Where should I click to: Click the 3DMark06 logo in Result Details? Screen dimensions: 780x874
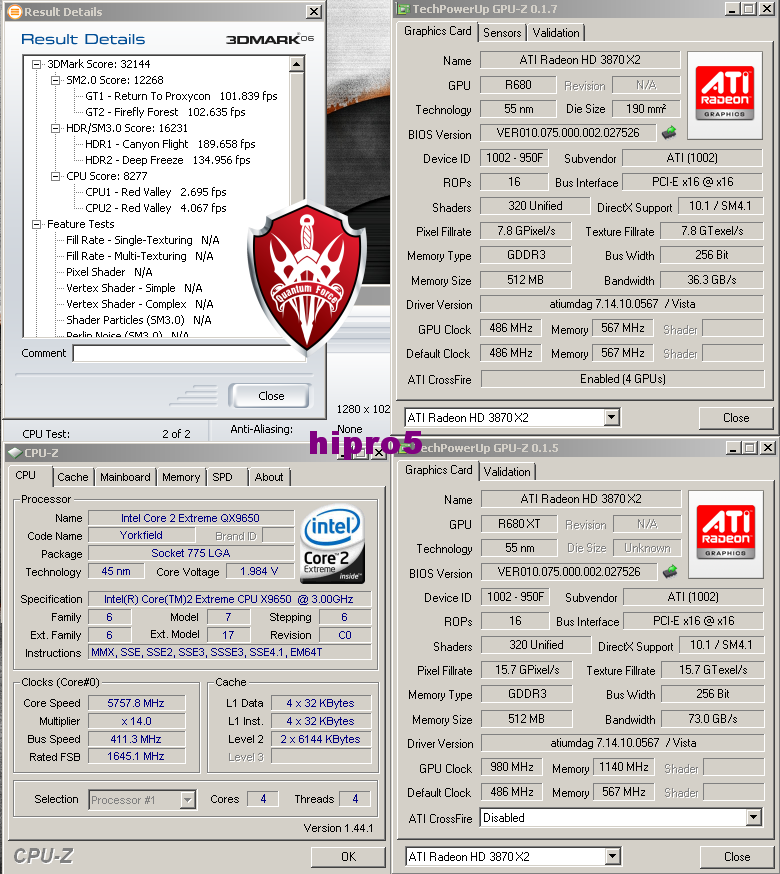point(270,39)
